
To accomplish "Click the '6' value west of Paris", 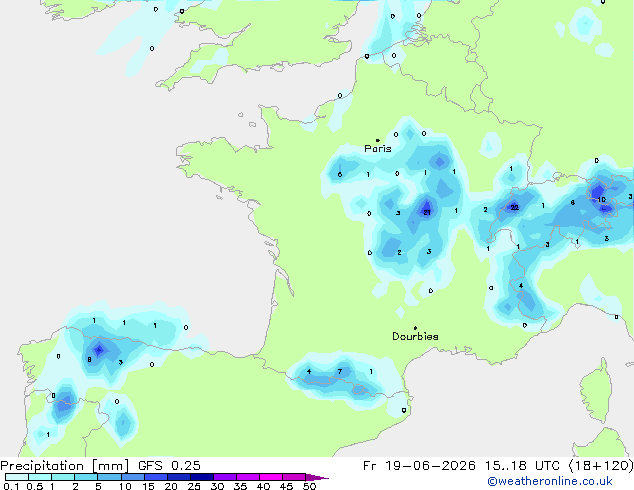I will pos(340,175).
